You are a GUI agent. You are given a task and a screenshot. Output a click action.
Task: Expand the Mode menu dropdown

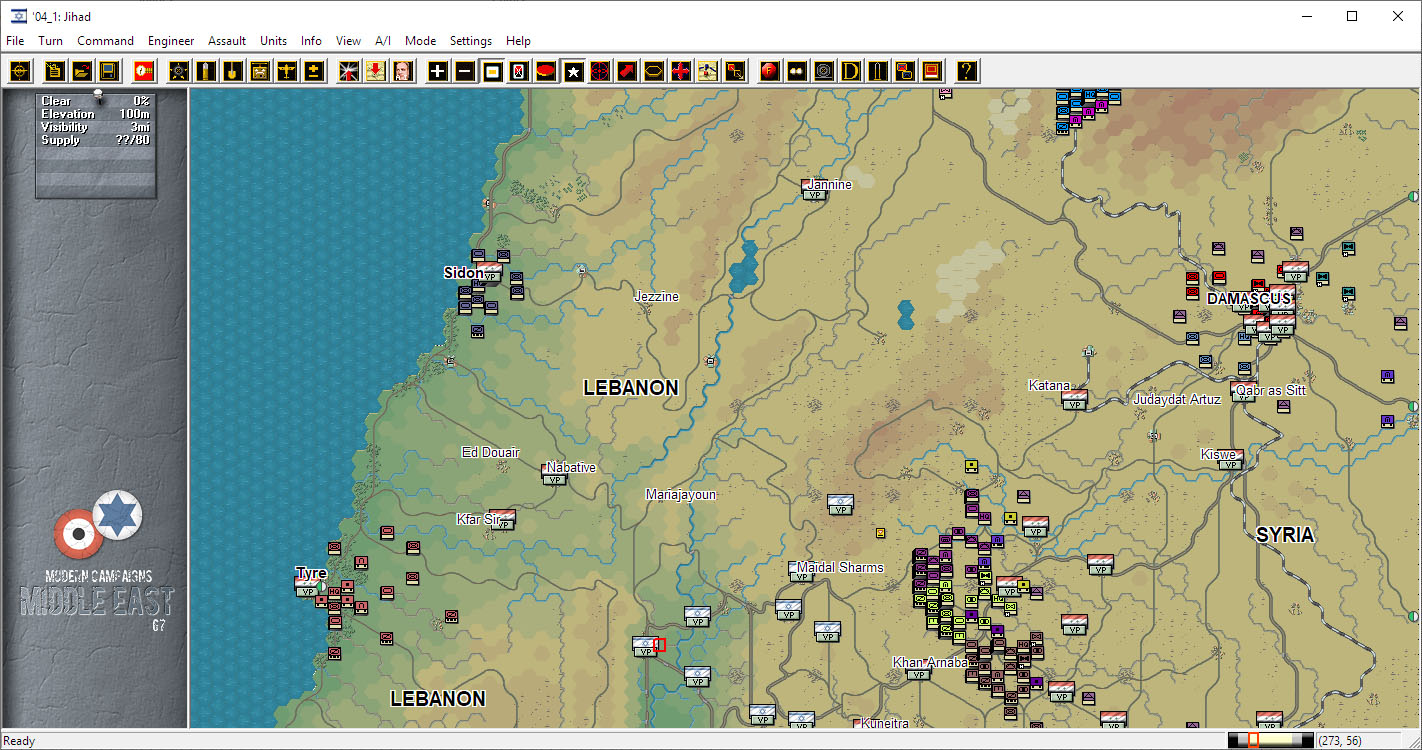420,41
